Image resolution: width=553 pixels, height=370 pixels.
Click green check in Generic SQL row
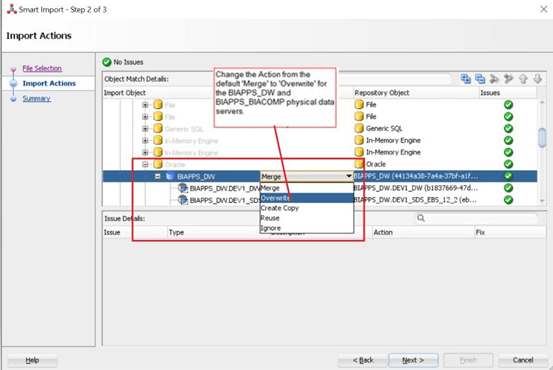tap(508, 128)
